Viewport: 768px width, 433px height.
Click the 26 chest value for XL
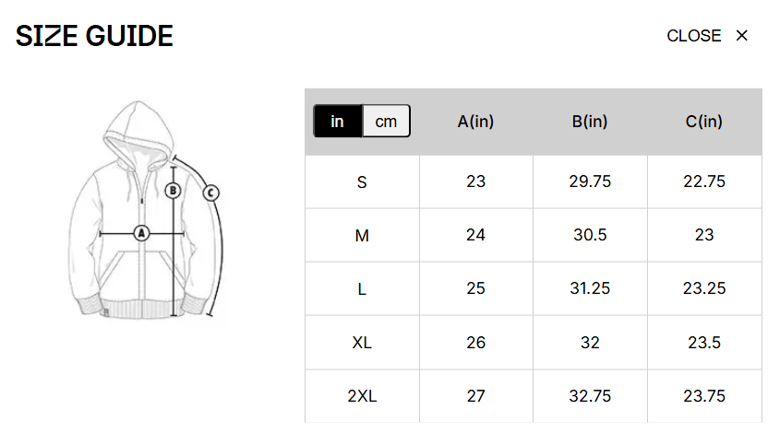[476, 343]
